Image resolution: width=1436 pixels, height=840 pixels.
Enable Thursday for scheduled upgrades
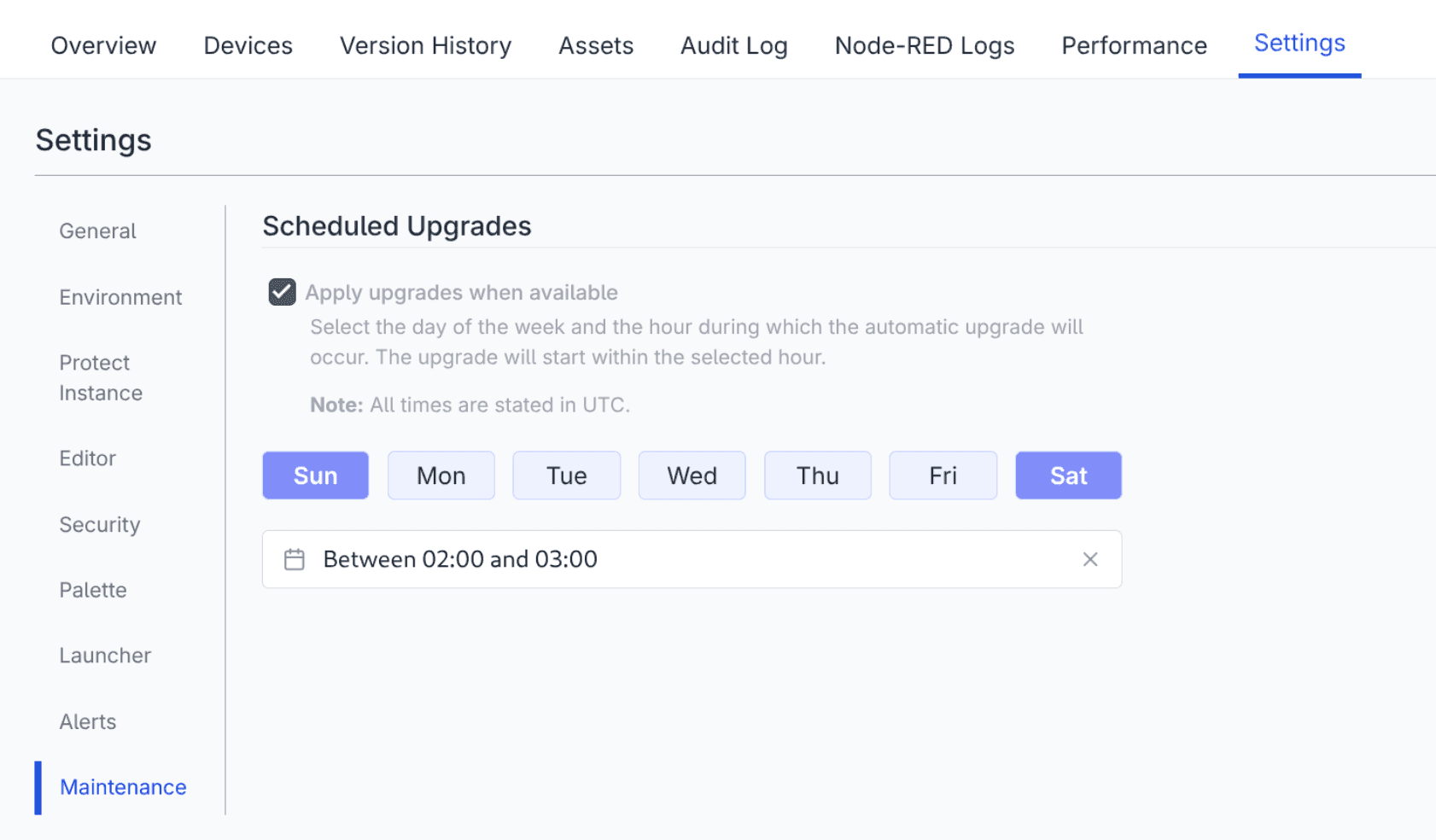[x=817, y=475]
